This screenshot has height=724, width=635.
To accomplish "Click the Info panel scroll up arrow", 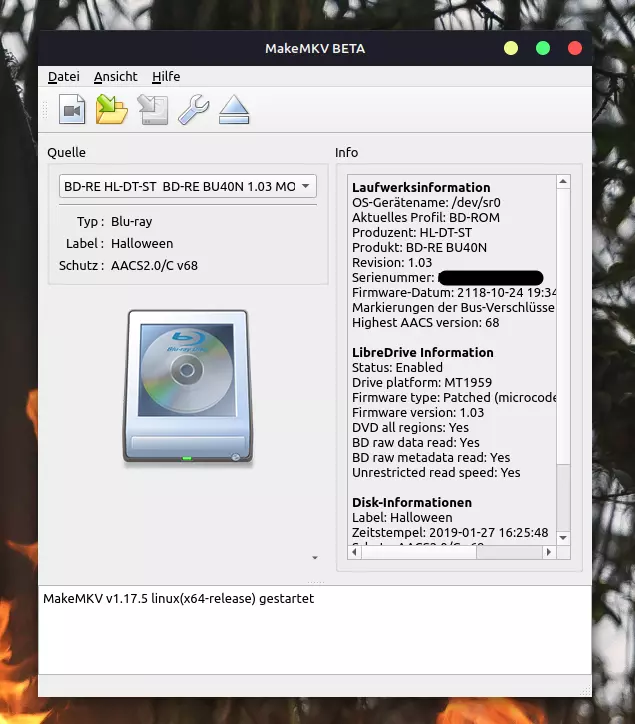I will tap(563, 181).
